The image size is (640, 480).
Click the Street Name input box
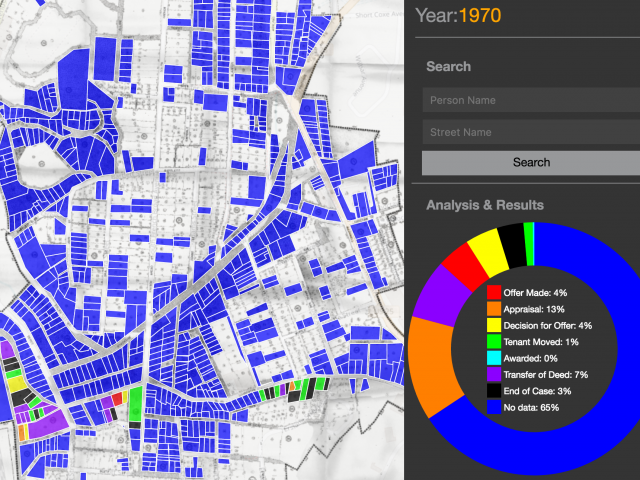(x=530, y=132)
